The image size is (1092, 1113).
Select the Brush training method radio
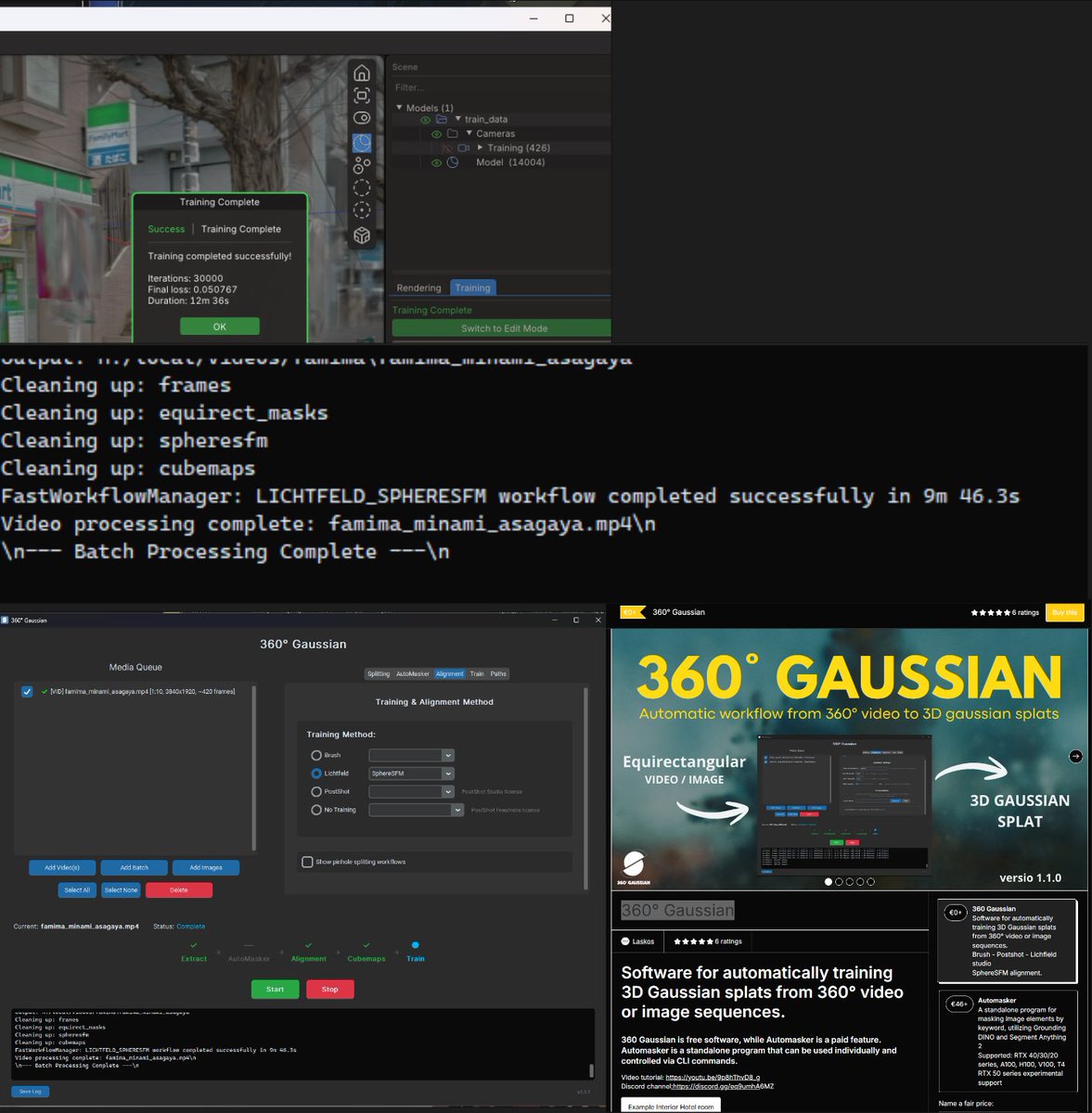[x=316, y=755]
